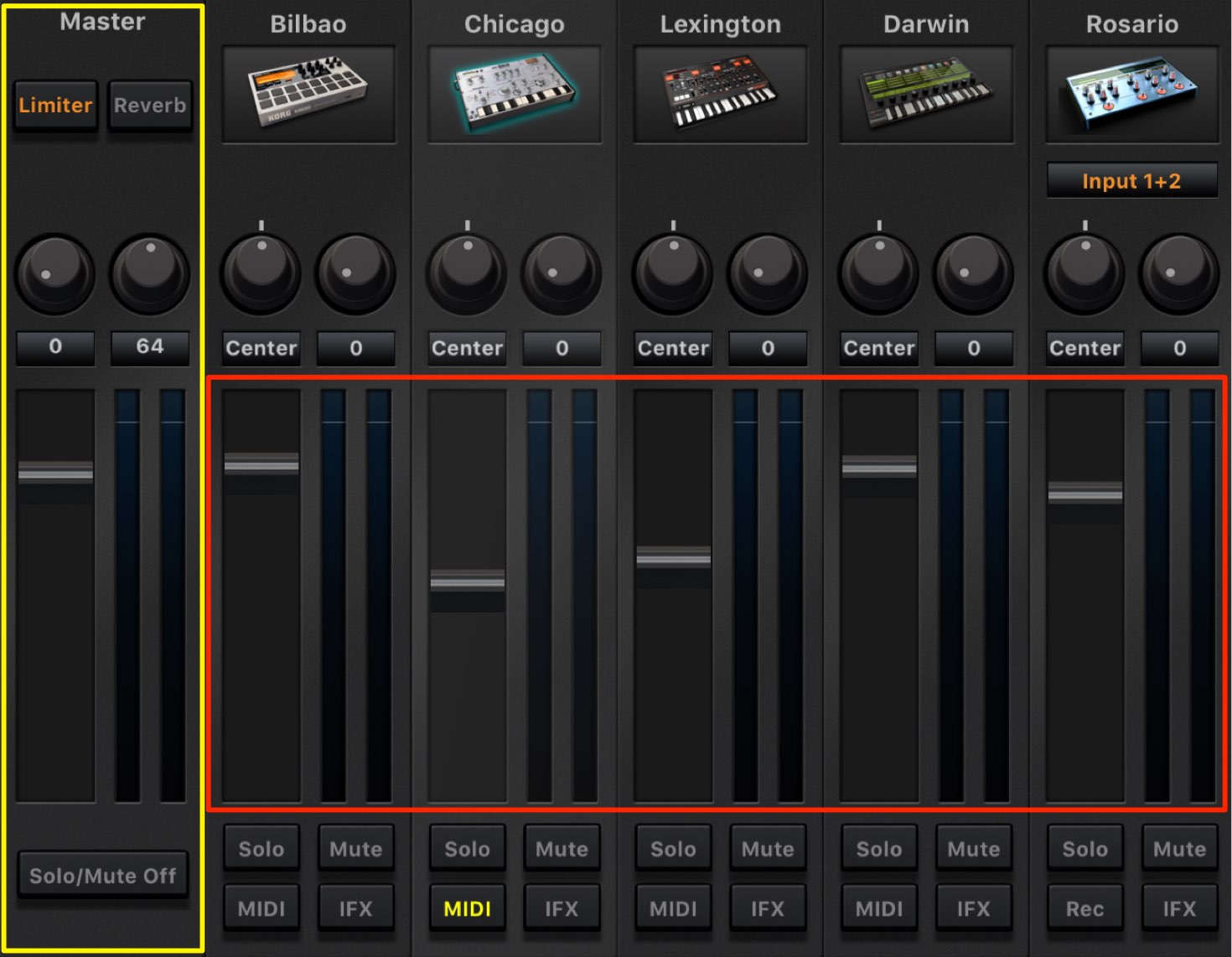Click the Lexington Center pan value field
Viewport: 1232px width, 957px height.
(x=673, y=349)
